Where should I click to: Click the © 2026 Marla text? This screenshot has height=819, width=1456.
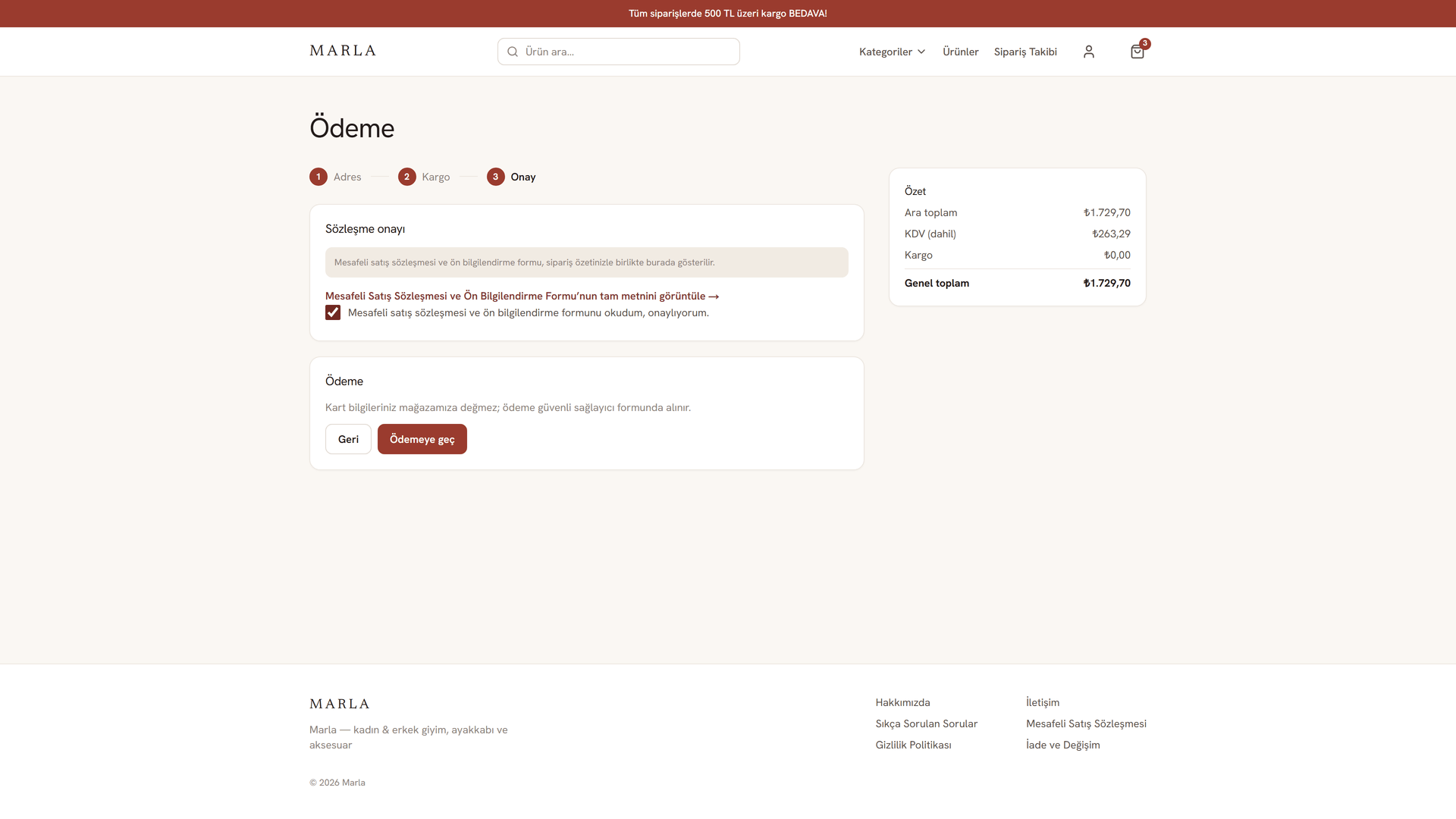coord(337,783)
